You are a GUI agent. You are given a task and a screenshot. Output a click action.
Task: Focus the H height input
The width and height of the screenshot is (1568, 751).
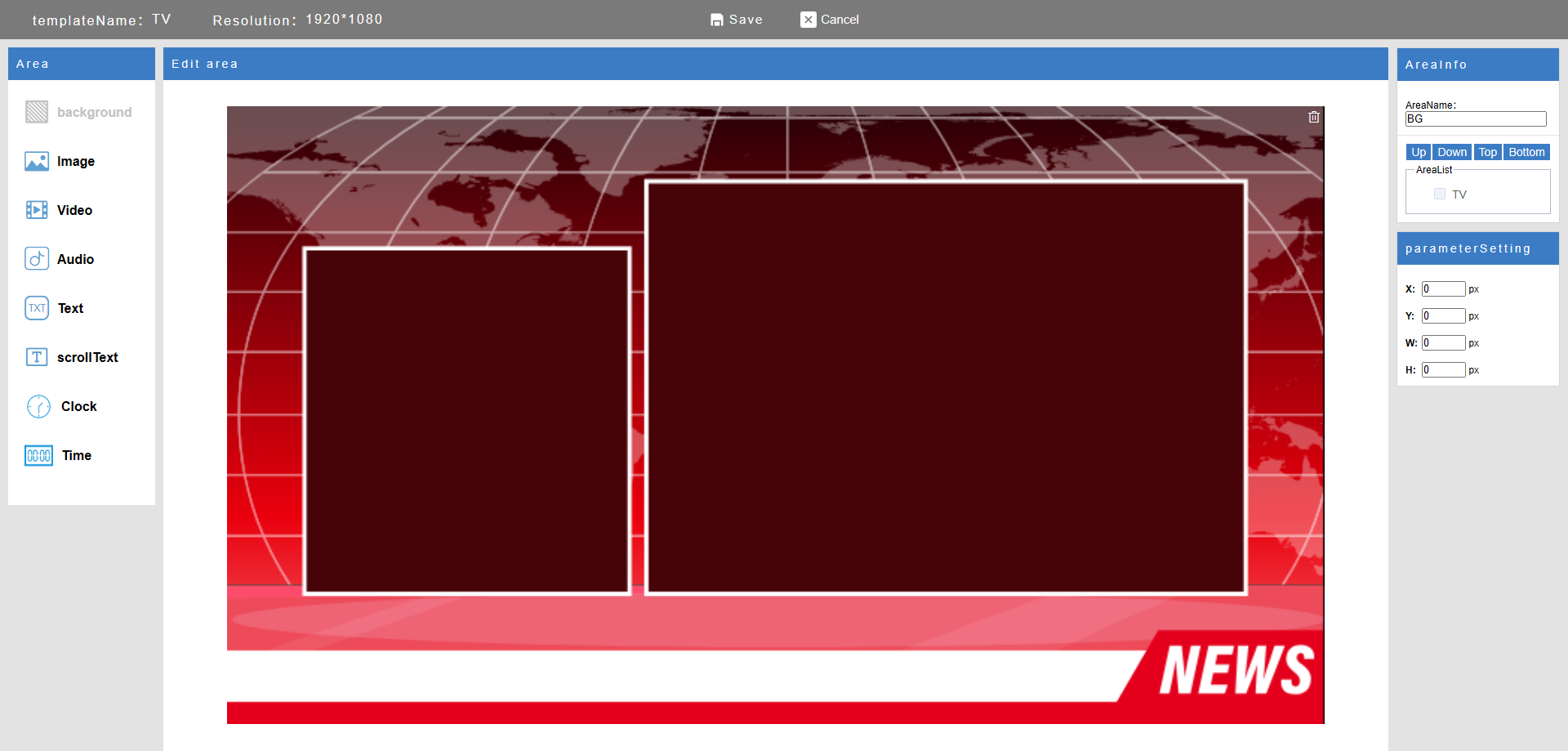[x=1443, y=369]
